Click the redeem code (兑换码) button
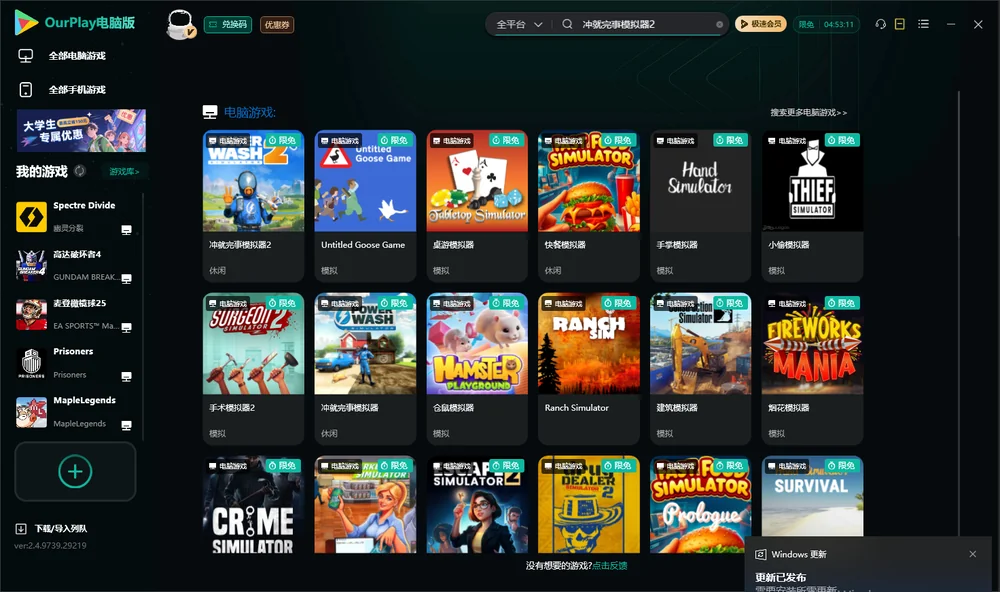 coord(228,25)
